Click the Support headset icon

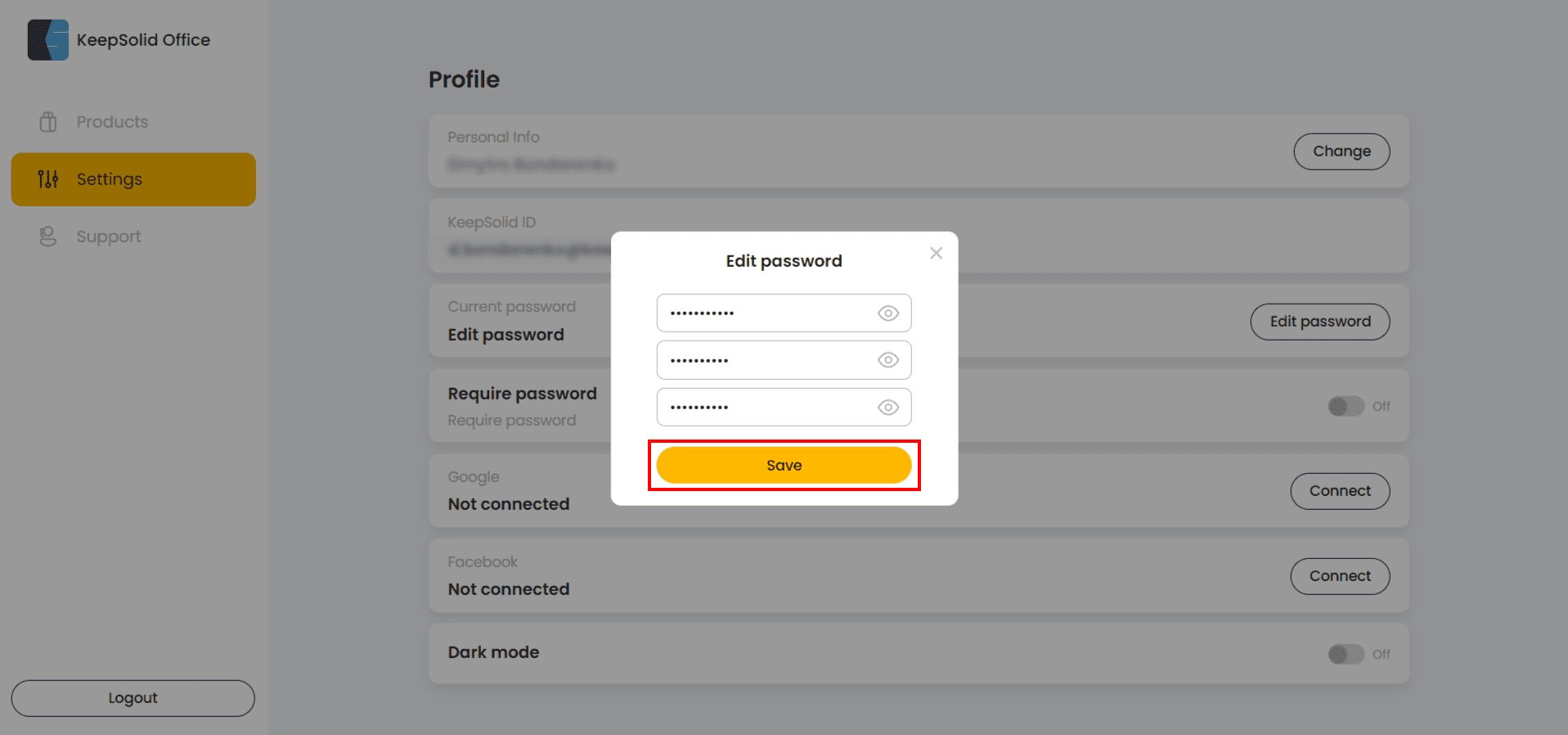tap(48, 237)
